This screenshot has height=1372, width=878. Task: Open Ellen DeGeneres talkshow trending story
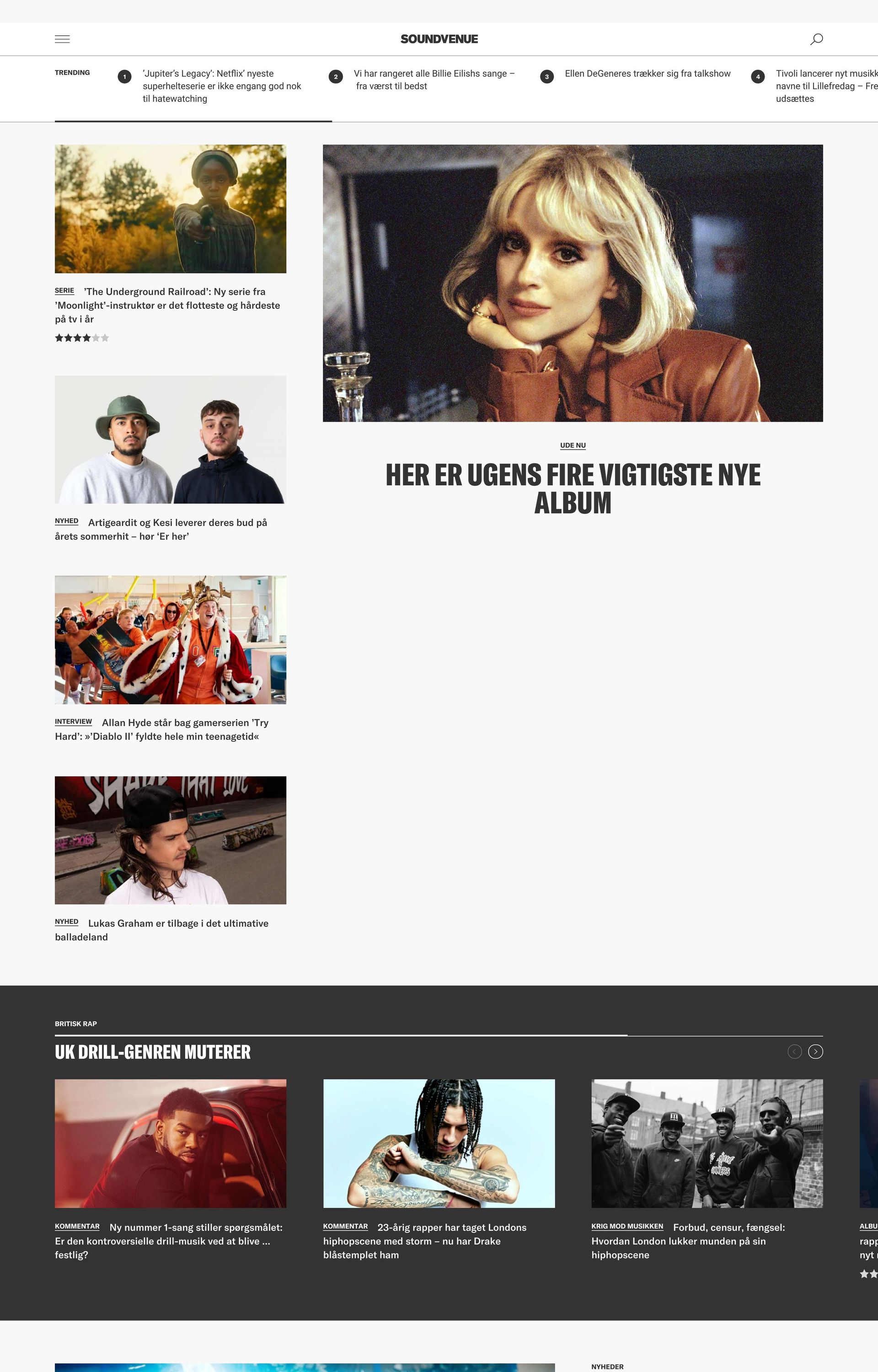[648, 74]
